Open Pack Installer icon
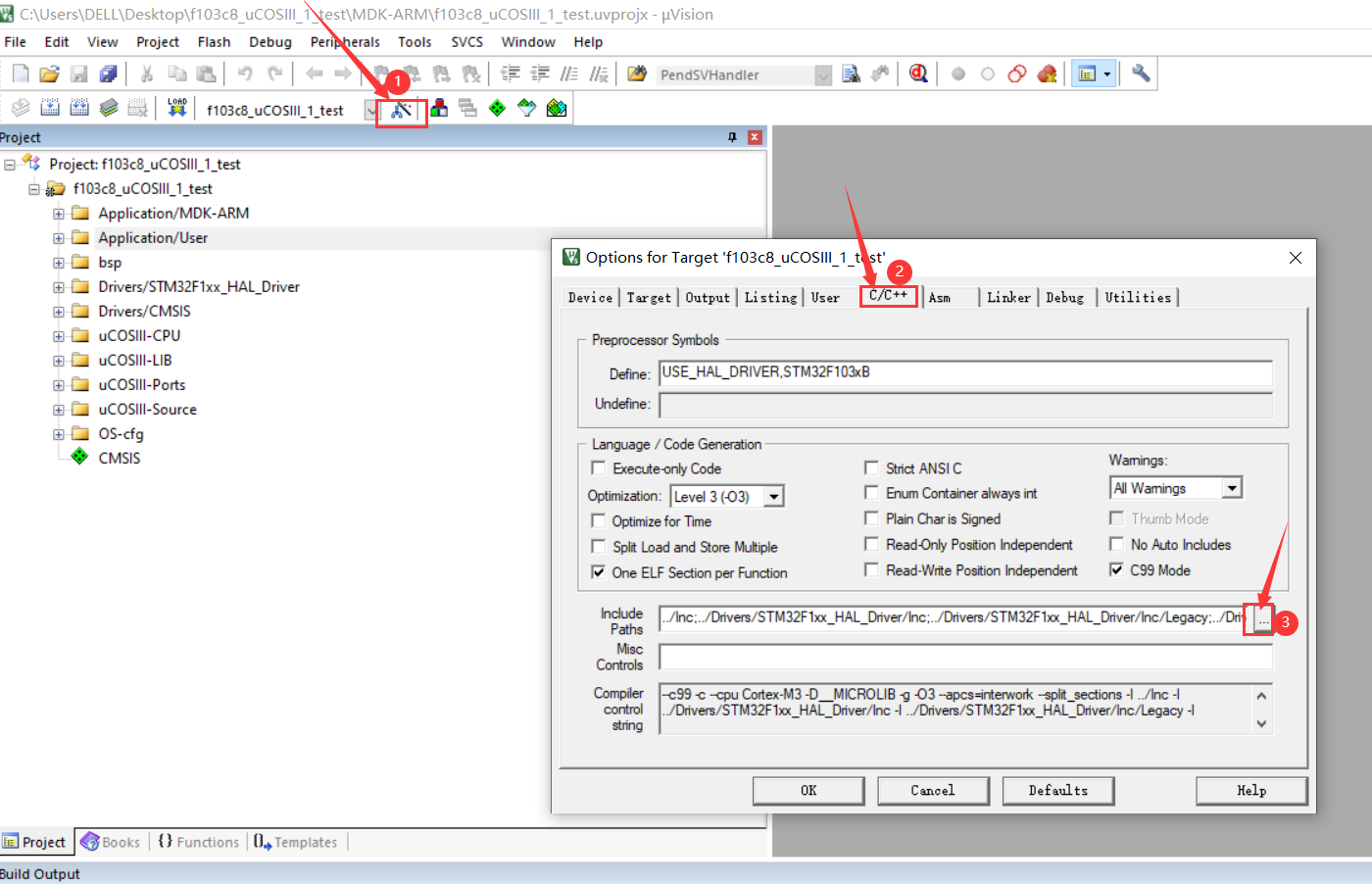Viewport: 1372px width, 884px height. [x=557, y=108]
